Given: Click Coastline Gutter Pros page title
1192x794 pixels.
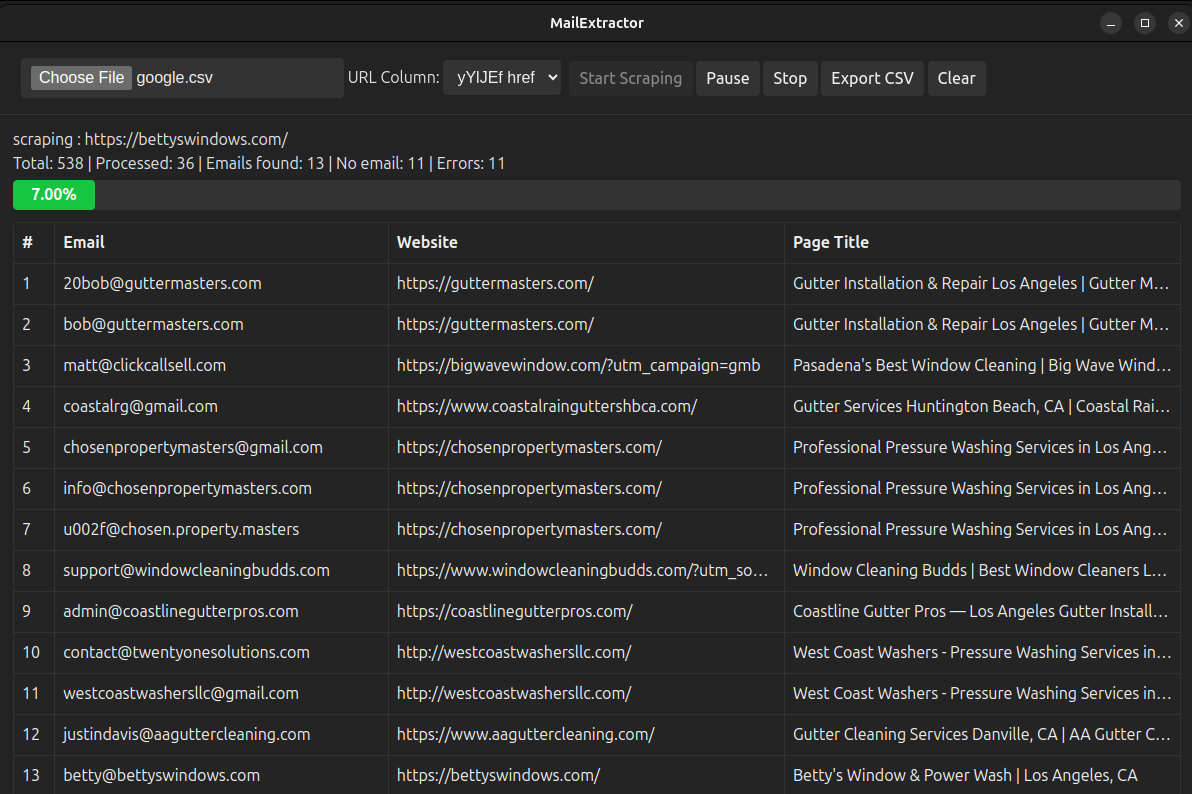Looking at the screenshot, I should (980, 612).
